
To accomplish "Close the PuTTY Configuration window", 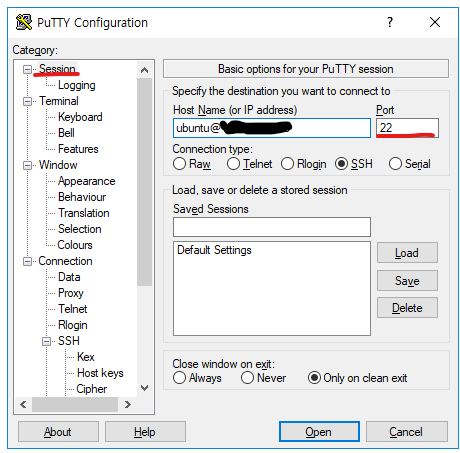I will pos(435,22).
